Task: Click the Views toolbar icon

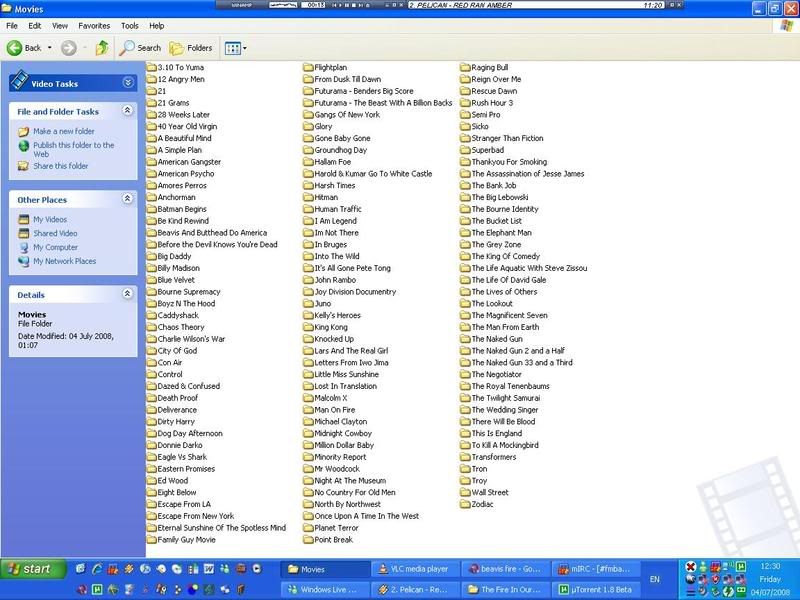Action: [x=232, y=48]
